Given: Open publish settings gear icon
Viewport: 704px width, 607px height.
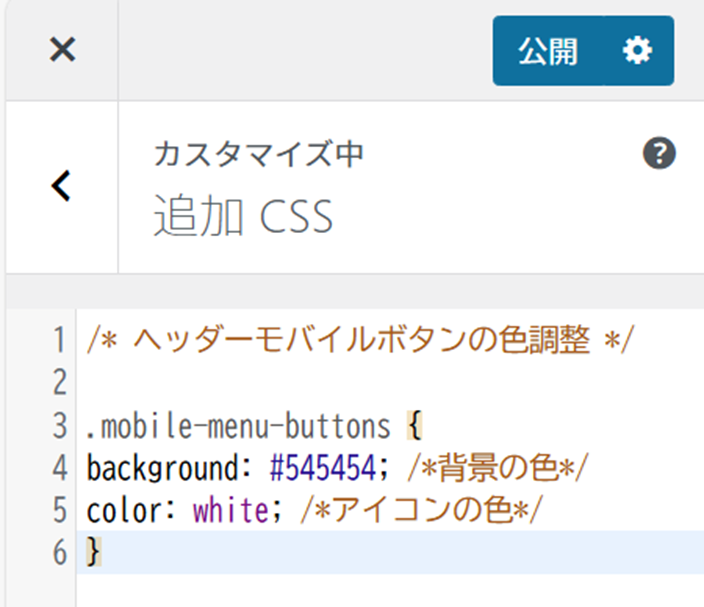Looking at the screenshot, I should pos(636,51).
